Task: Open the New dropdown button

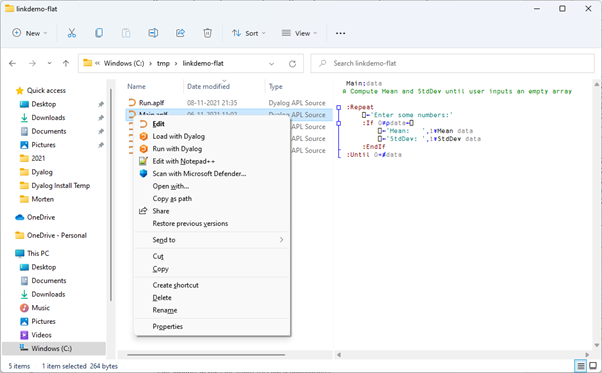Action: tap(30, 33)
